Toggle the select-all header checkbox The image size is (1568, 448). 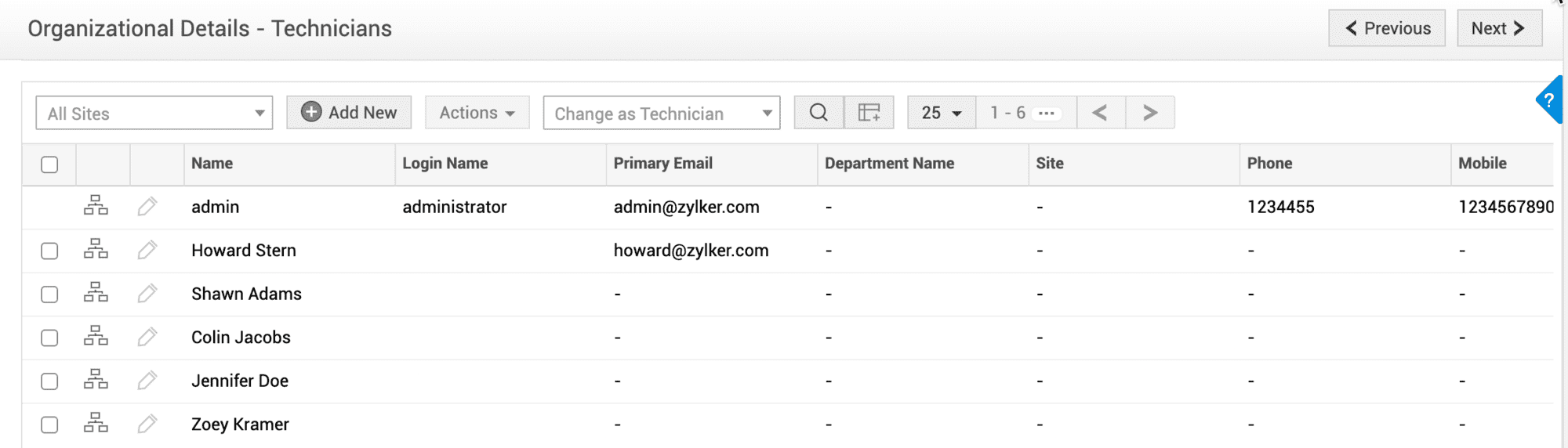pos(49,164)
